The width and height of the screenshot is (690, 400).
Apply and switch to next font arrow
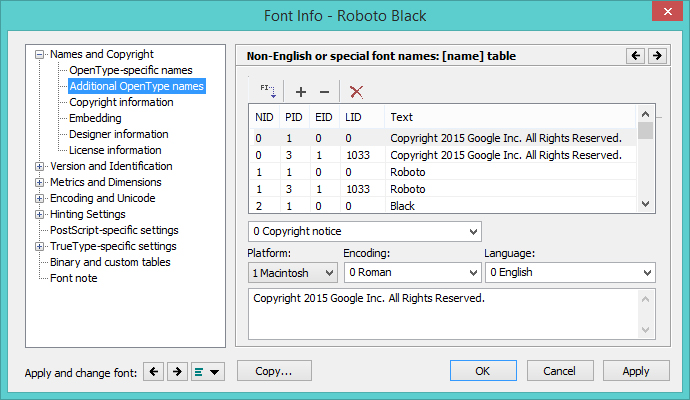176,372
